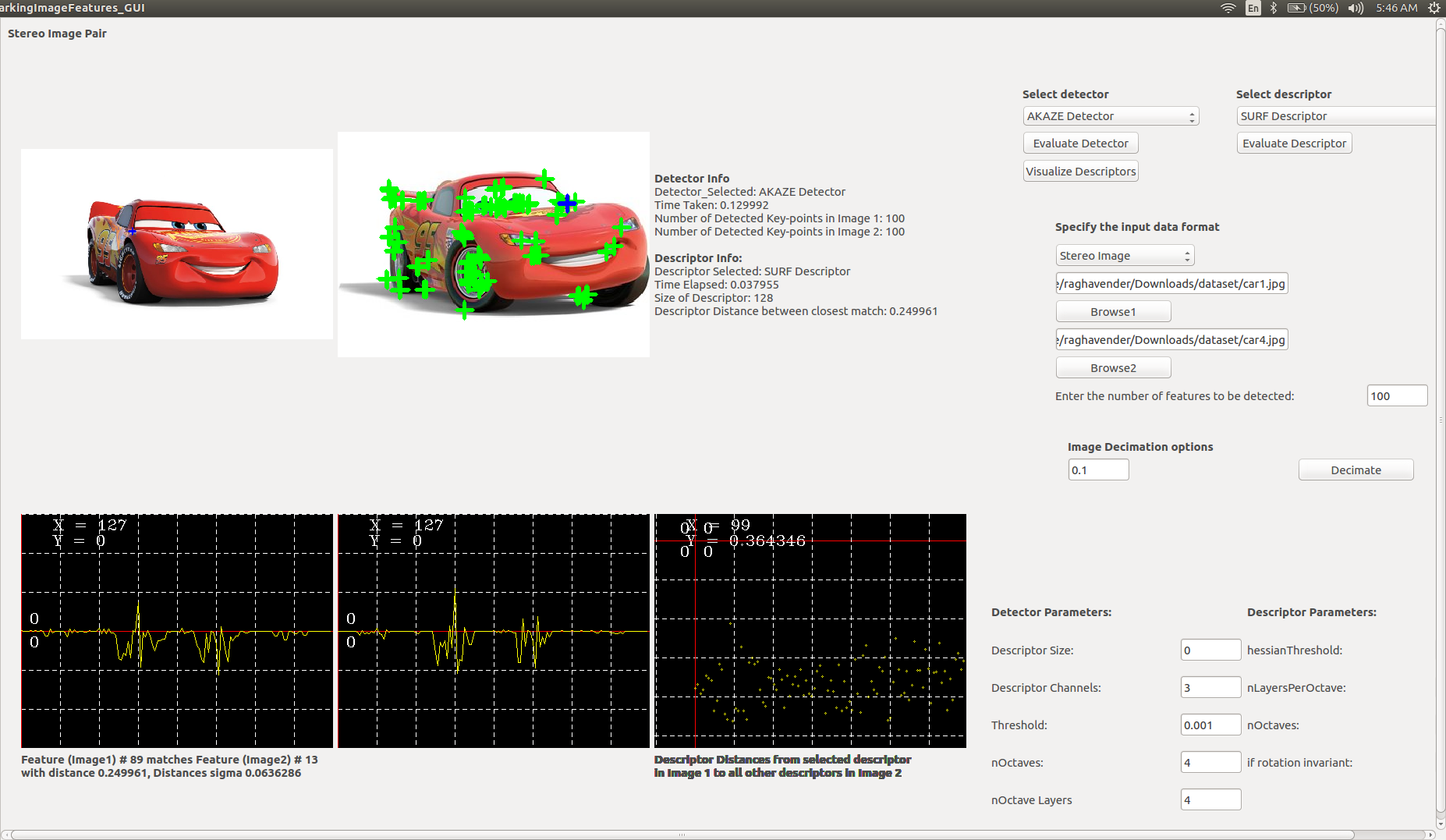Click the 'Stereo Image Pair' heading
This screenshot has width=1446, height=840.
pyautogui.click(x=57, y=34)
